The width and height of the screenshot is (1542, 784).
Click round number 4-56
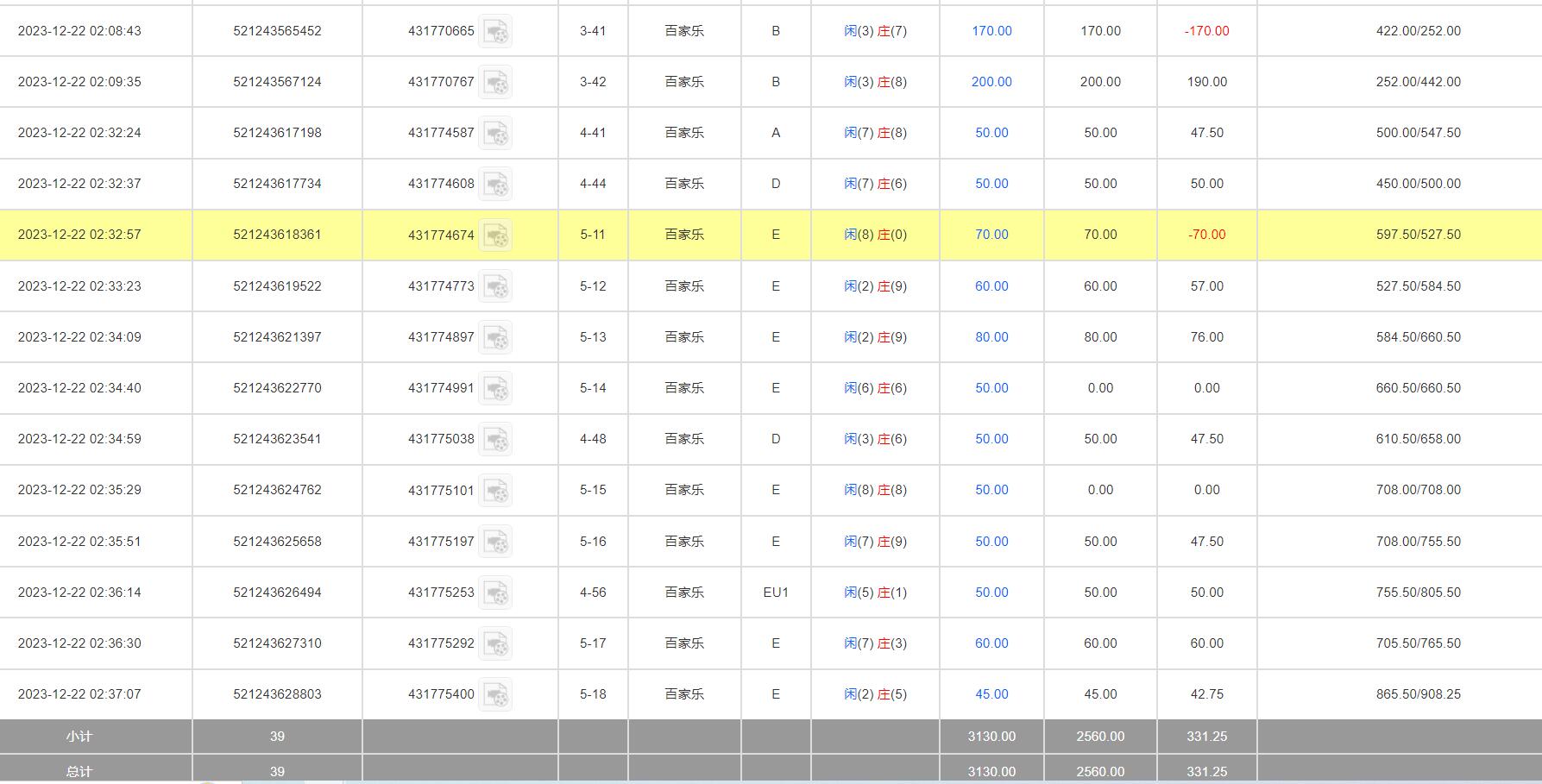(x=593, y=593)
